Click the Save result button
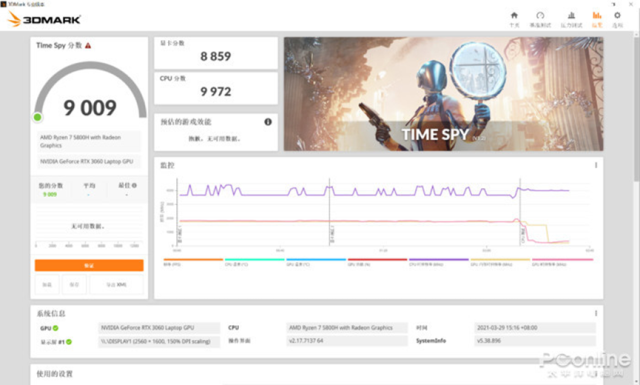This screenshot has width=640, height=385. click(x=74, y=285)
